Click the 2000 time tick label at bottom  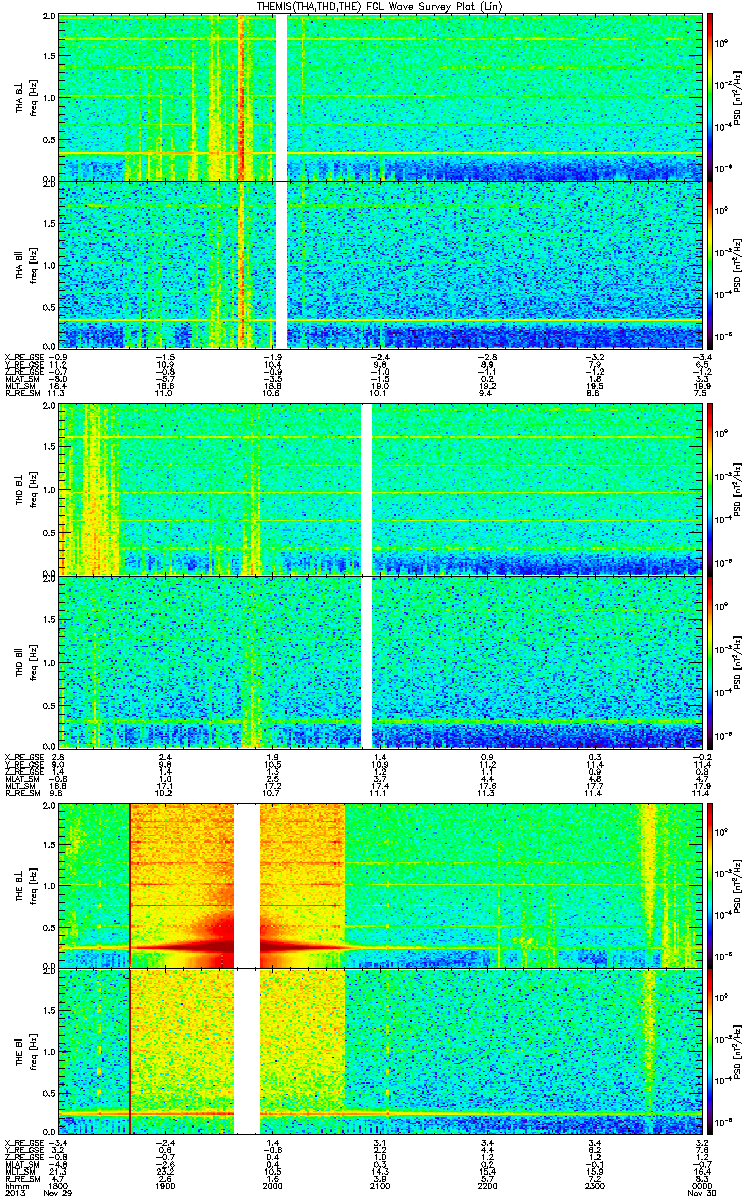(x=272, y=1185)
